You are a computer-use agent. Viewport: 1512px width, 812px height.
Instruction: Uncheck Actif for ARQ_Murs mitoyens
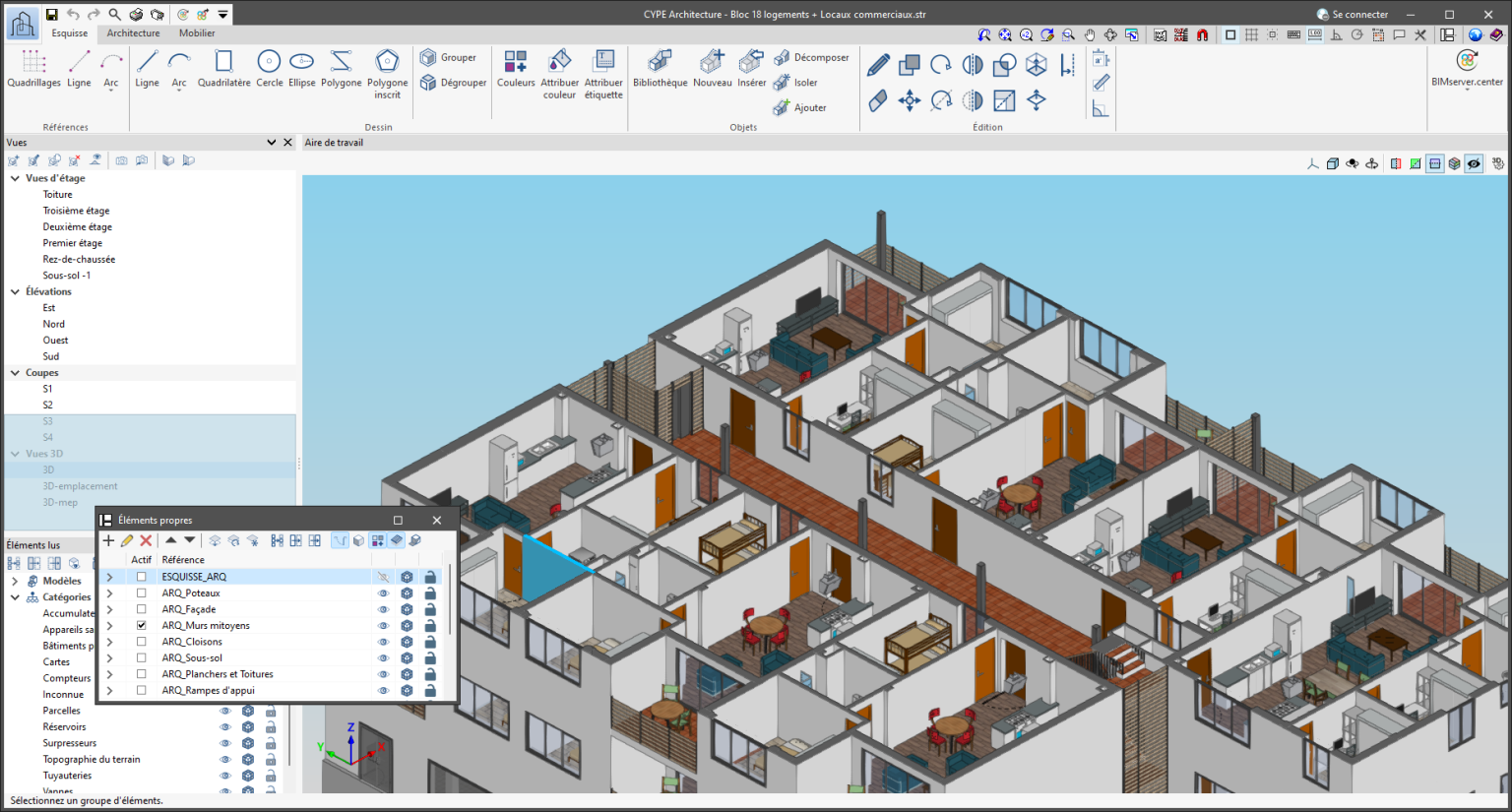(142, 626)
